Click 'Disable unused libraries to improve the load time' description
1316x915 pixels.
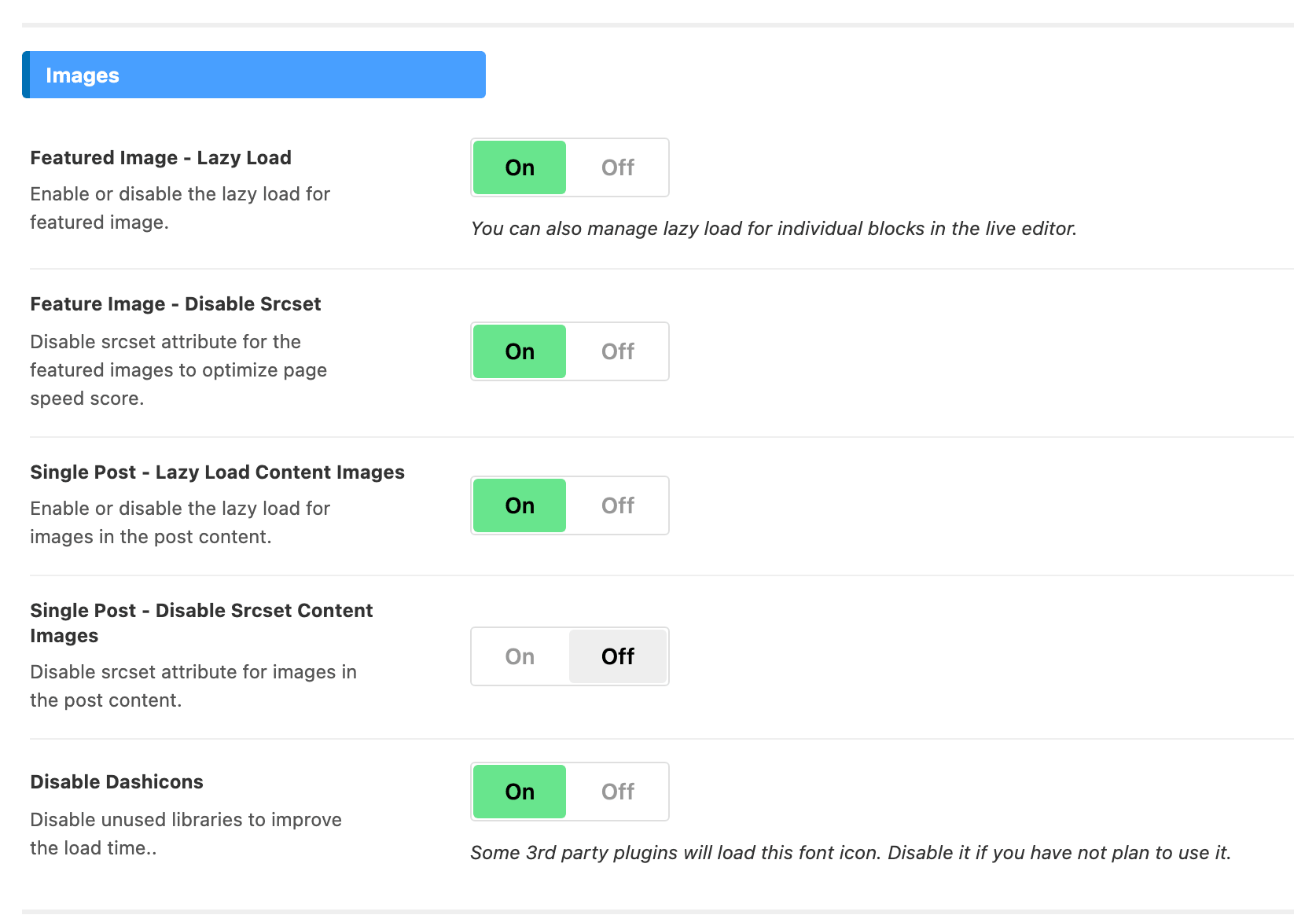186,834
